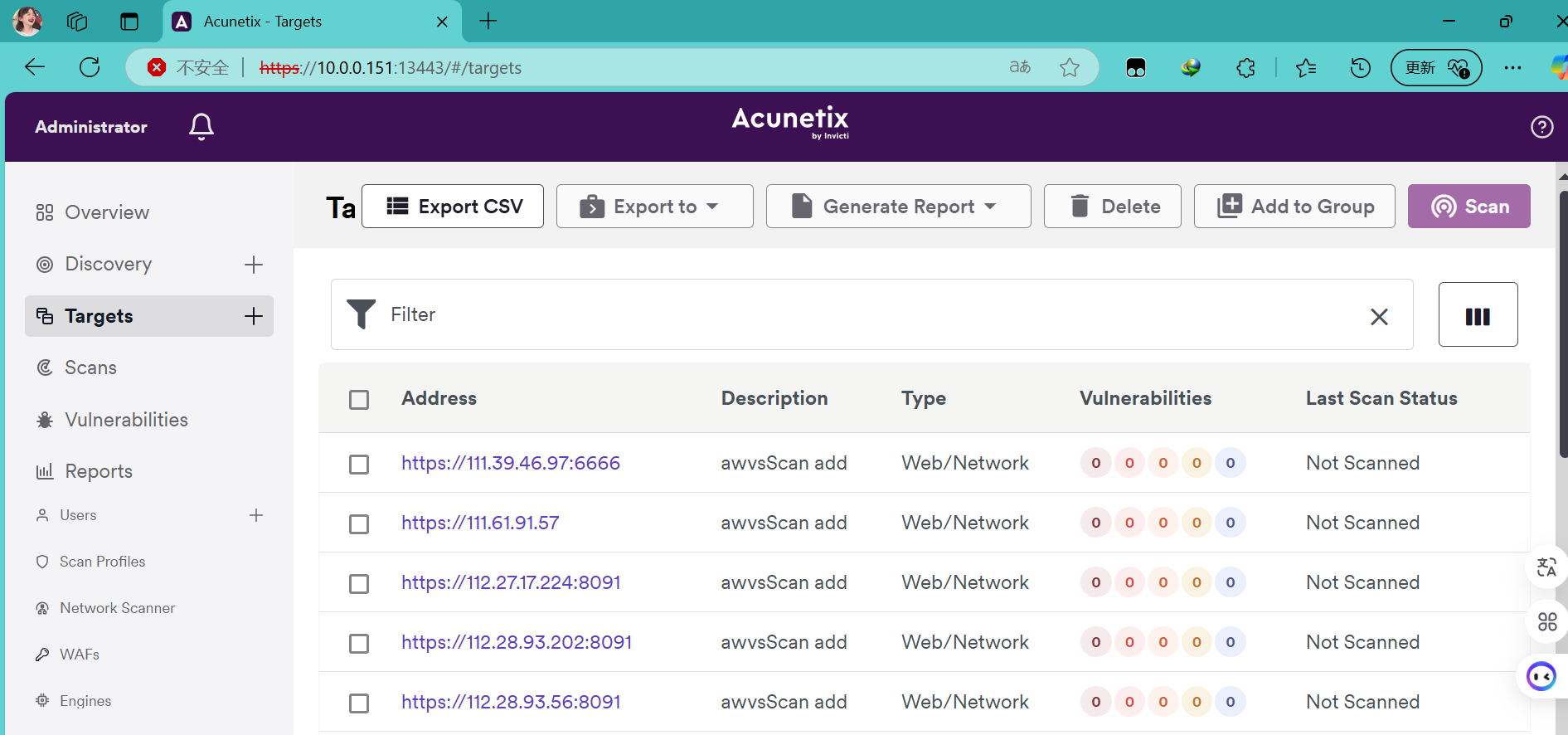Open the Generate Report dropdown
1568x735 pixels.
tap(898, 207)
